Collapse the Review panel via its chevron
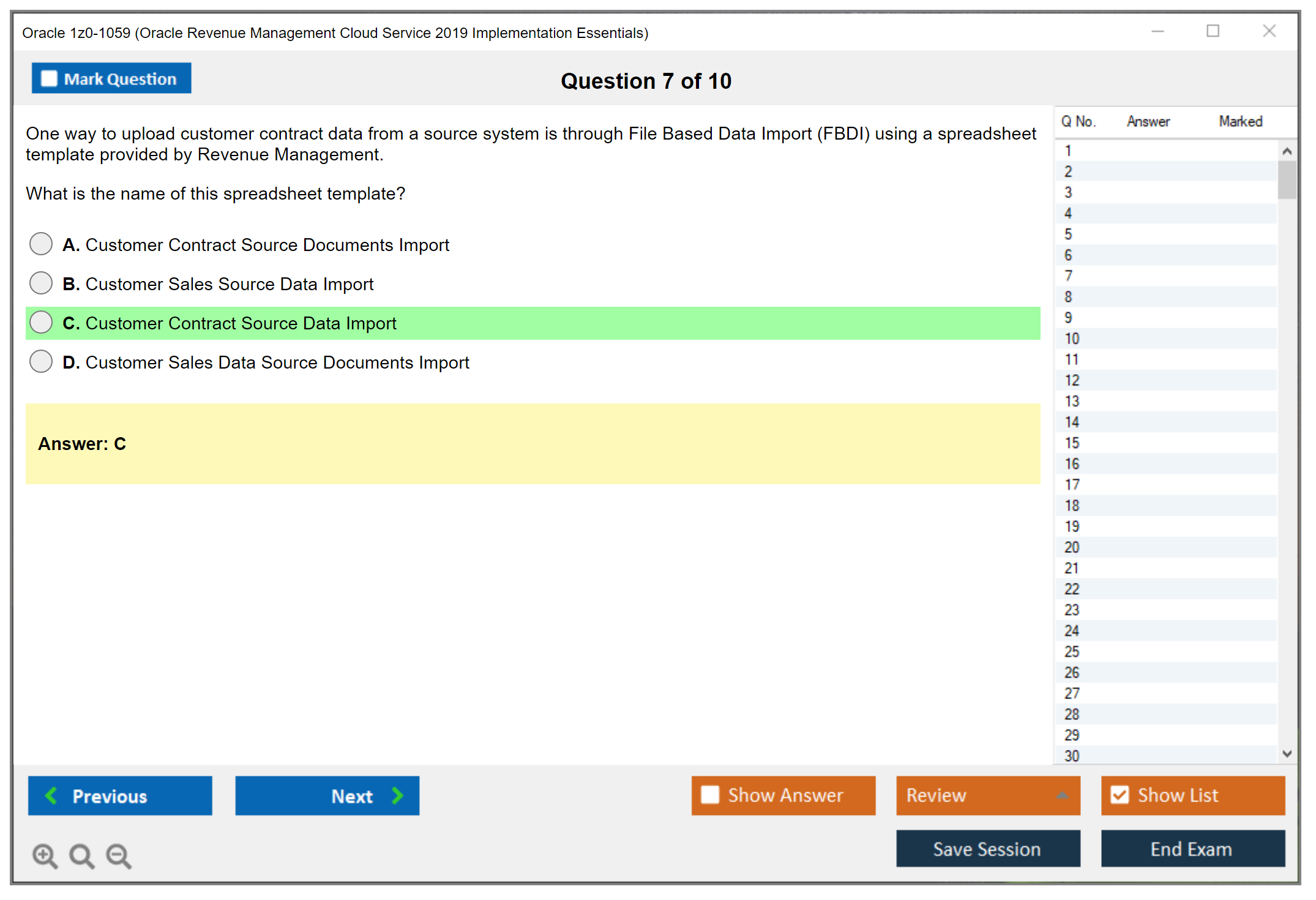Image resolution: width=1316 pixels, height=900 pixels. (1063, 795)
